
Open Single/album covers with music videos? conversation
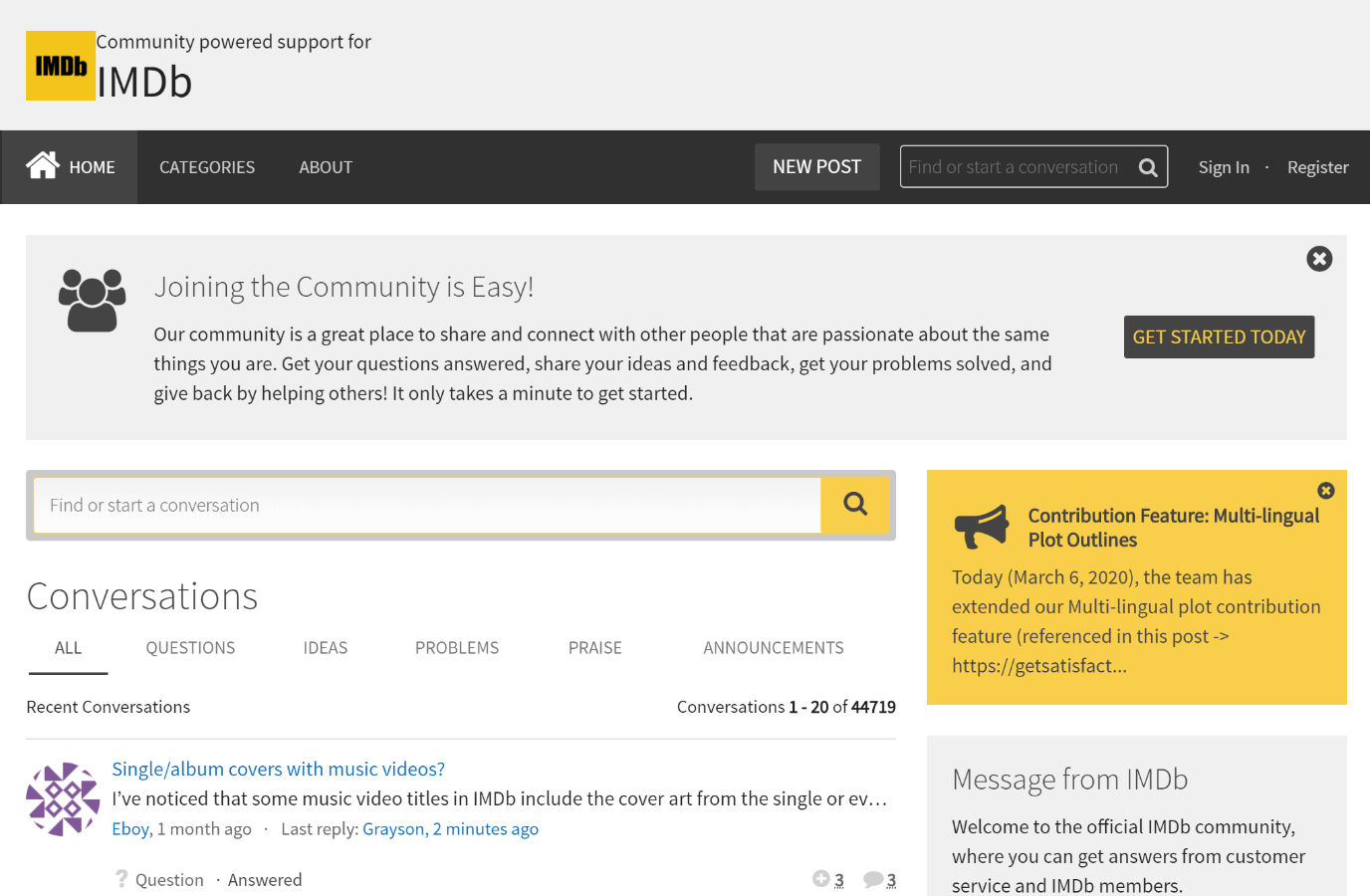[279, 769]
